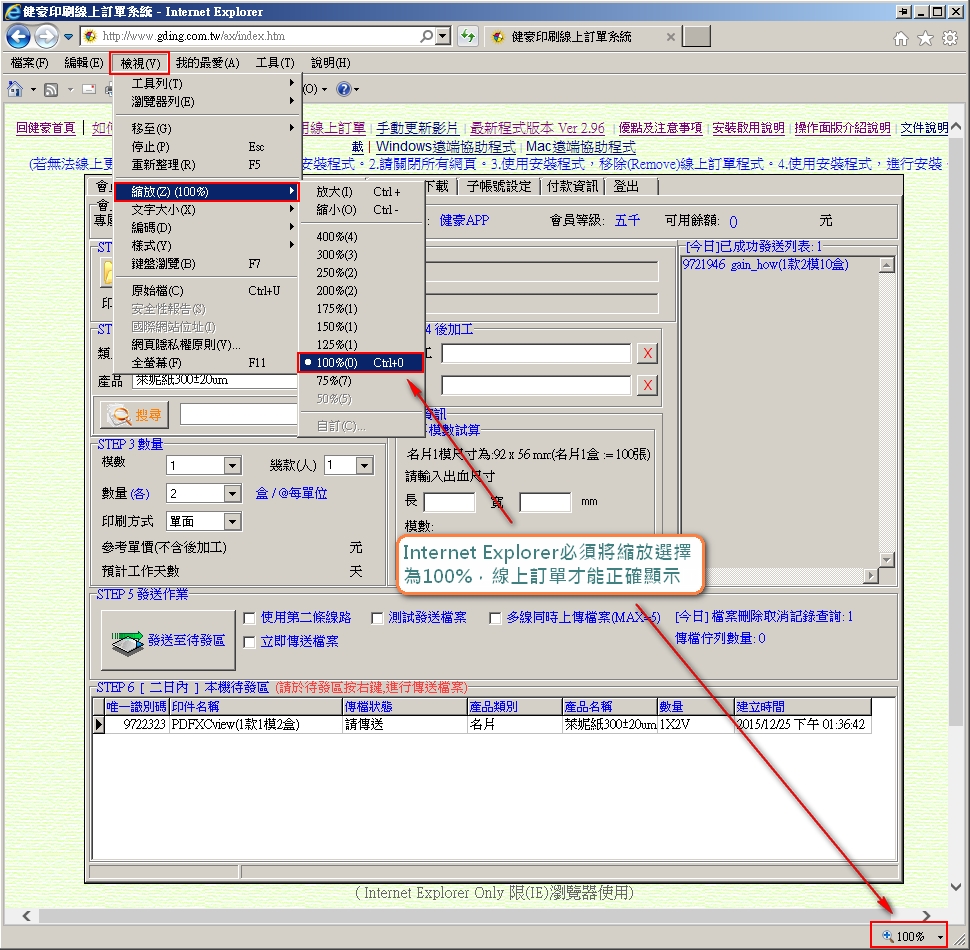970x950 pixels.
Task: Expand 文字大小(X) submenu
Action: coord(207,210)
